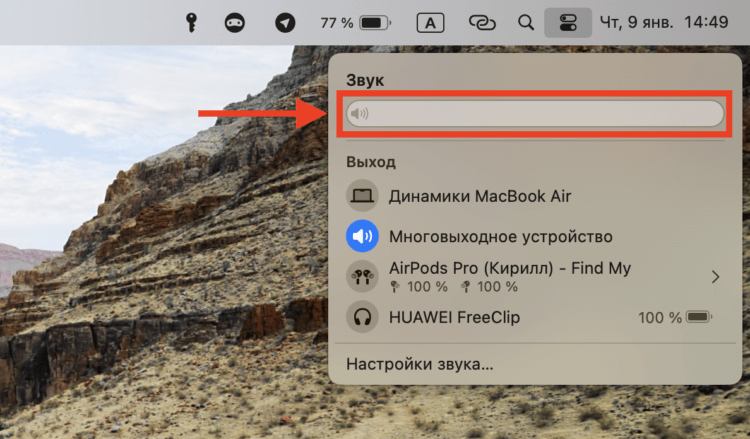The width and height of the screenshot is (750, 439).
Task: Click the blue speaker icon of Многовыходное устройство
Action: tap(362, 236)
